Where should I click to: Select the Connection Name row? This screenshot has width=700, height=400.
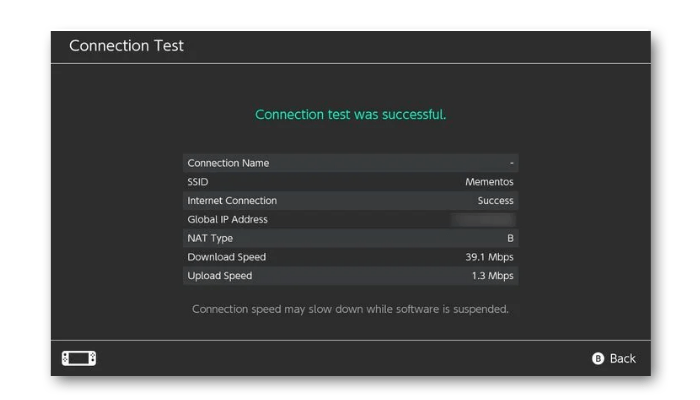tap(350, 163)
